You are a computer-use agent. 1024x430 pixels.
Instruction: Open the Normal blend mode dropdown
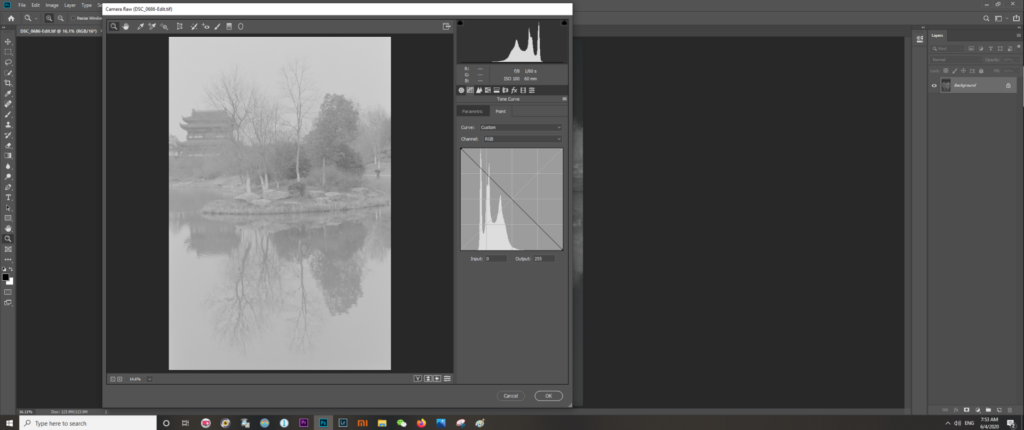click(x=955, y=59)
